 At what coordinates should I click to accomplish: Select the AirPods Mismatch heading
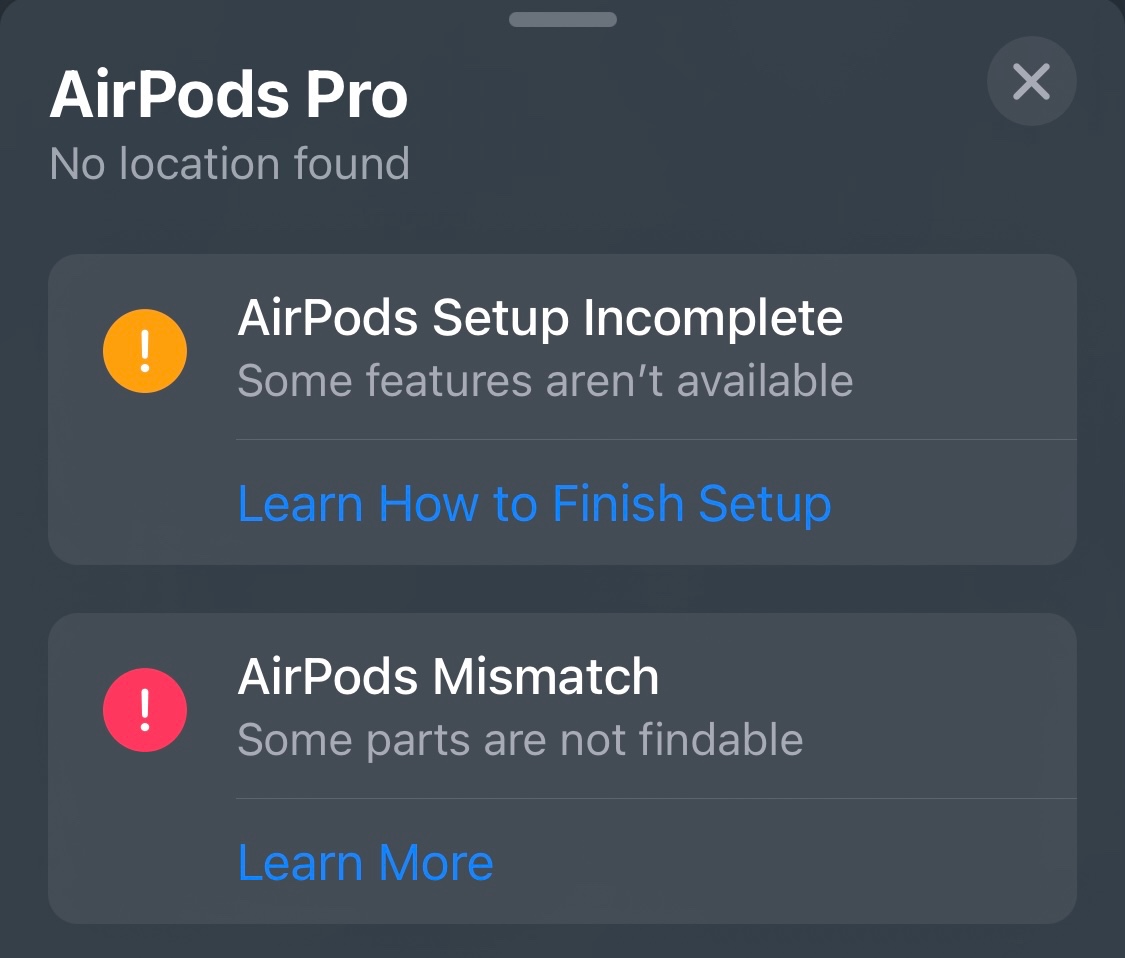[448, 677]
